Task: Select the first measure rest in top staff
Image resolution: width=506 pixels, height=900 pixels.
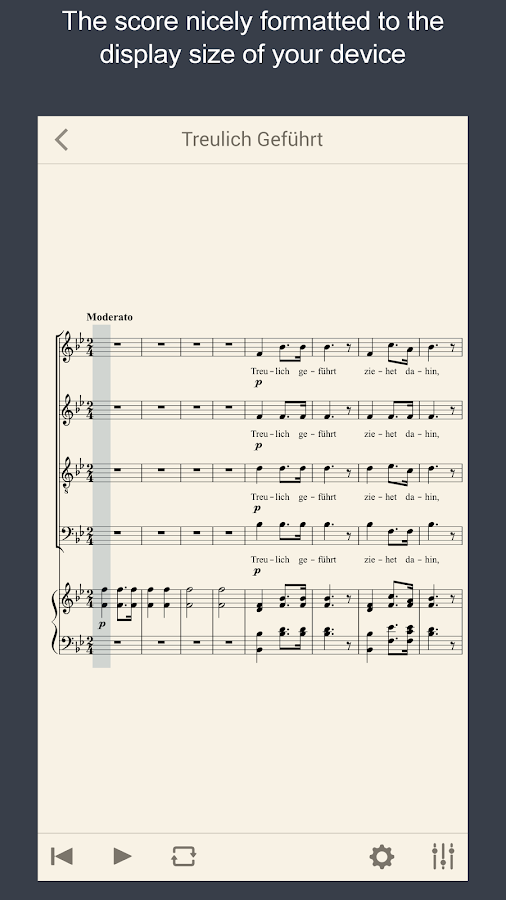Action: coord(118,344)
